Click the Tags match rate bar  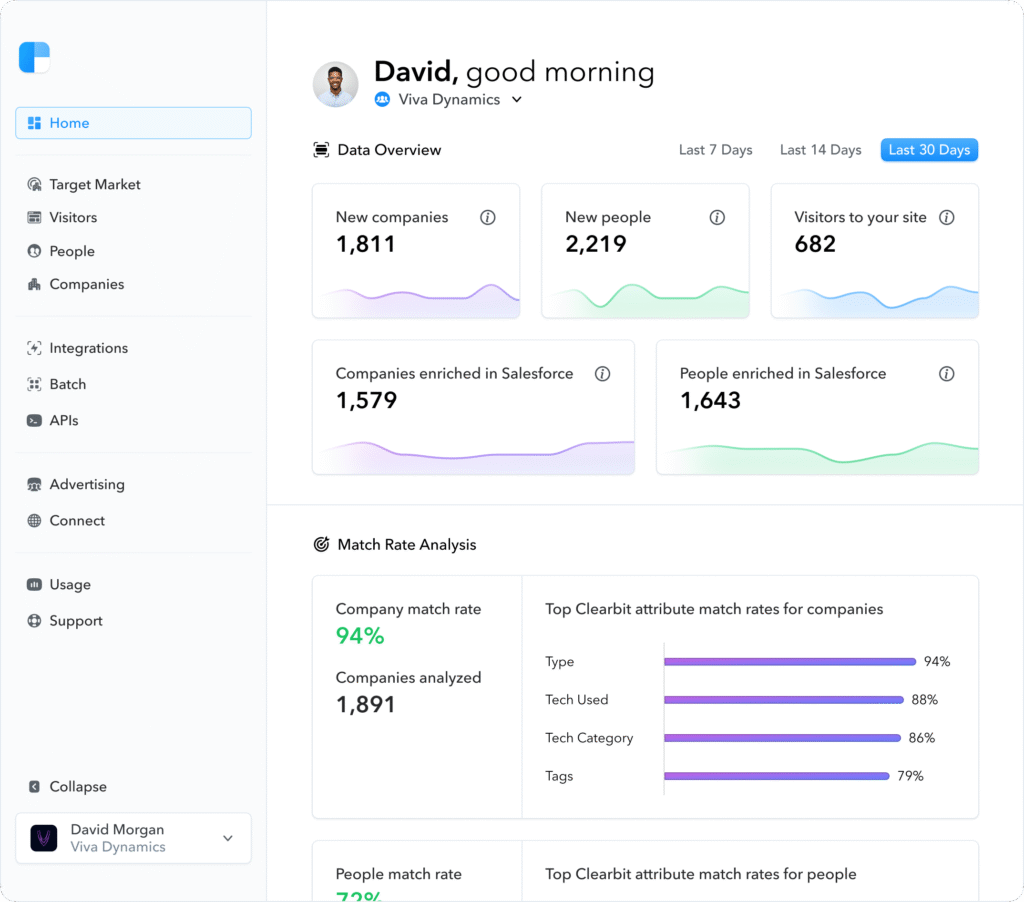pos(777,775)
